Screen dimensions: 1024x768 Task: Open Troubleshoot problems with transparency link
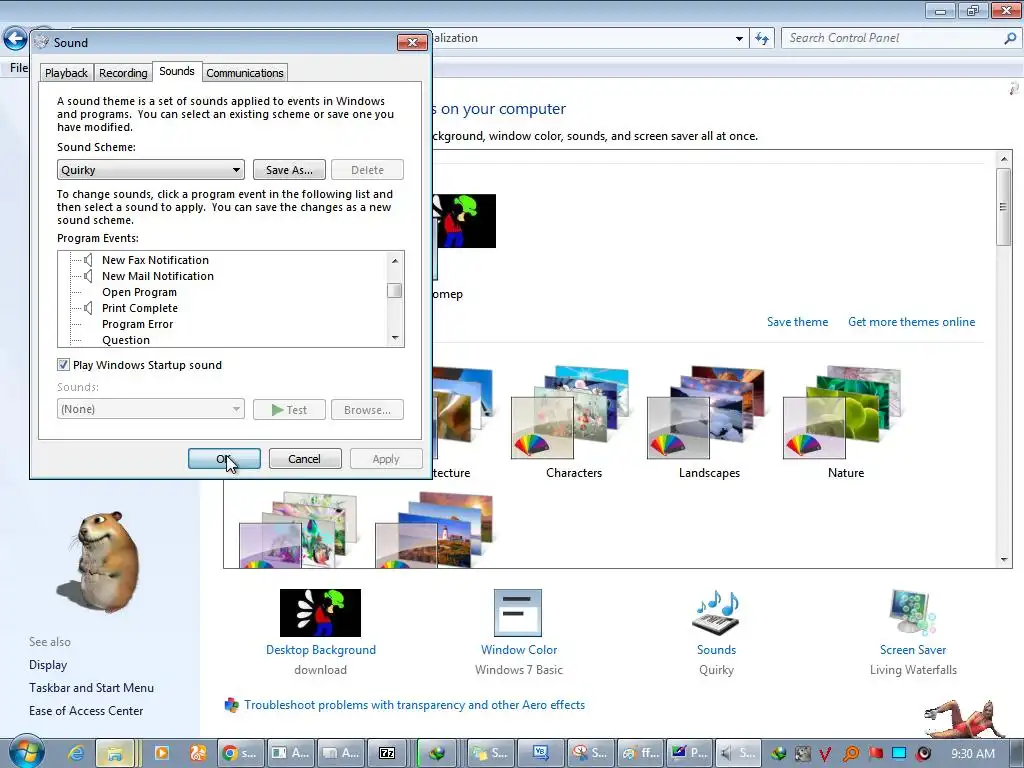pos(415,705)
